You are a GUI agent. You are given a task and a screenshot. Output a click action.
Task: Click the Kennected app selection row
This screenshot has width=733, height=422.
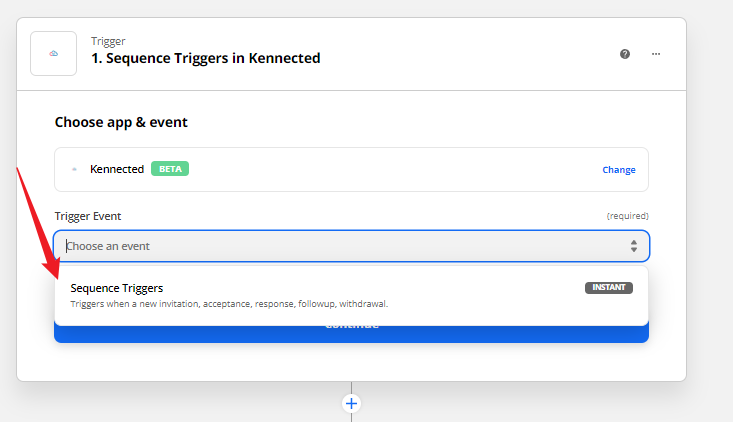[x=352, y=169]
